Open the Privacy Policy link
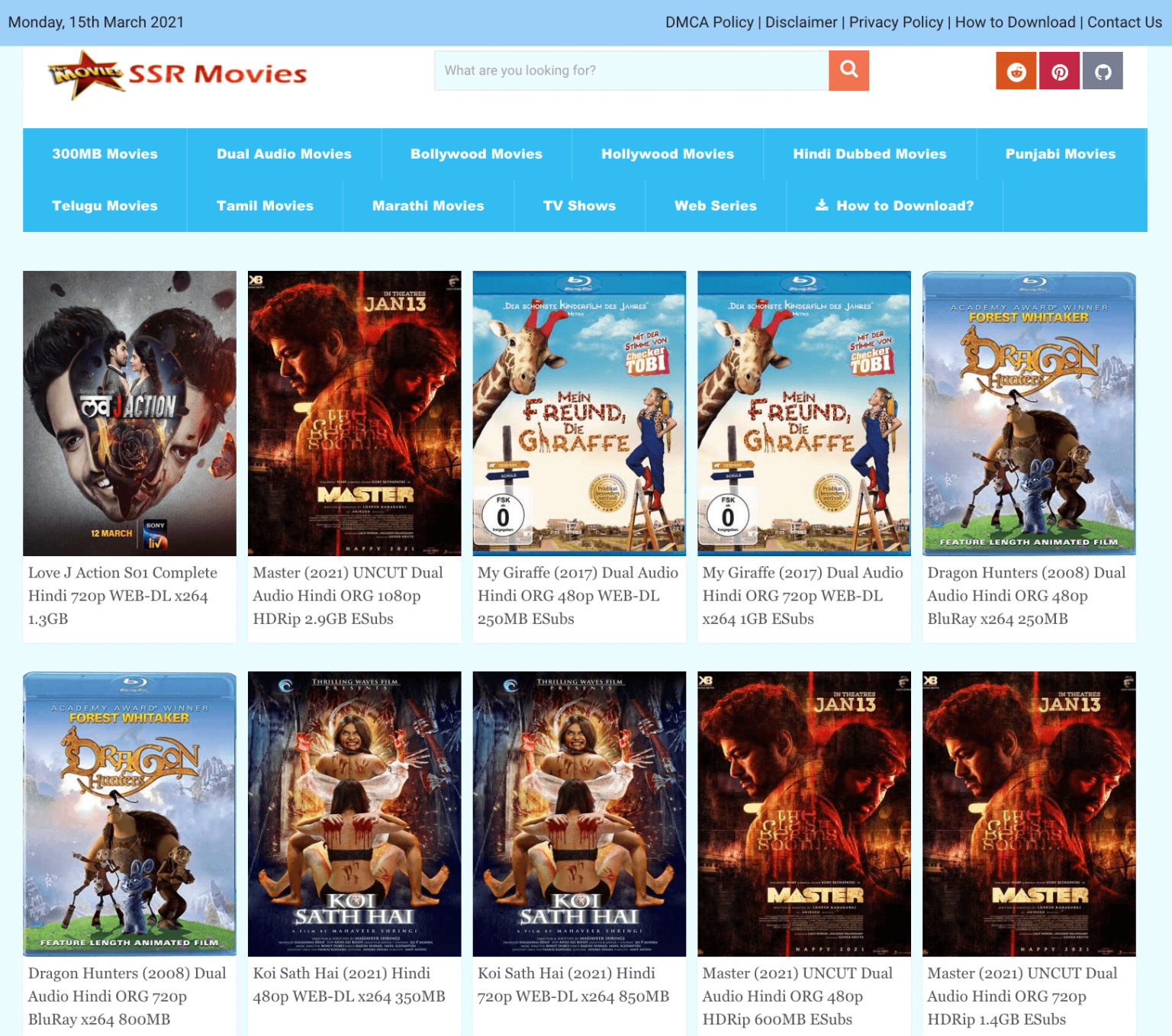Image resolution: width=1172 pixels, height=1036 pixels. pyautogui.click(x=896, y=22)
